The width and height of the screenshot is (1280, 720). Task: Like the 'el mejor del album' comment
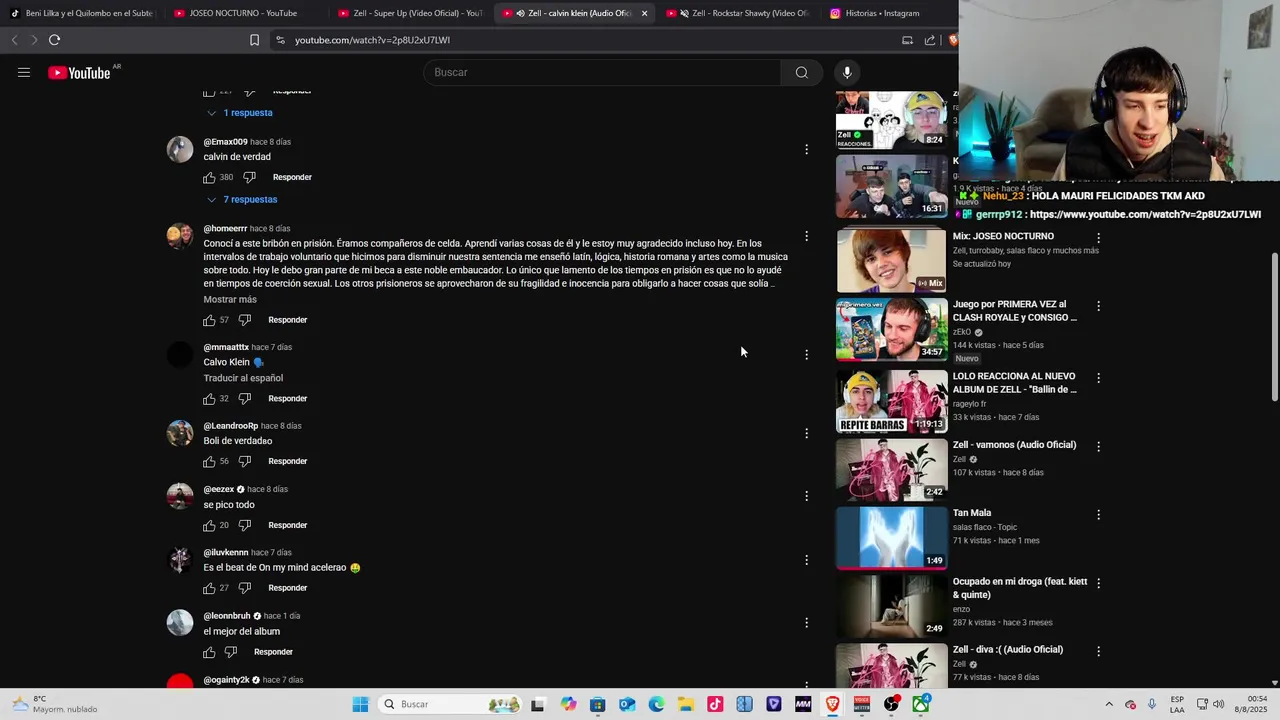209,652
